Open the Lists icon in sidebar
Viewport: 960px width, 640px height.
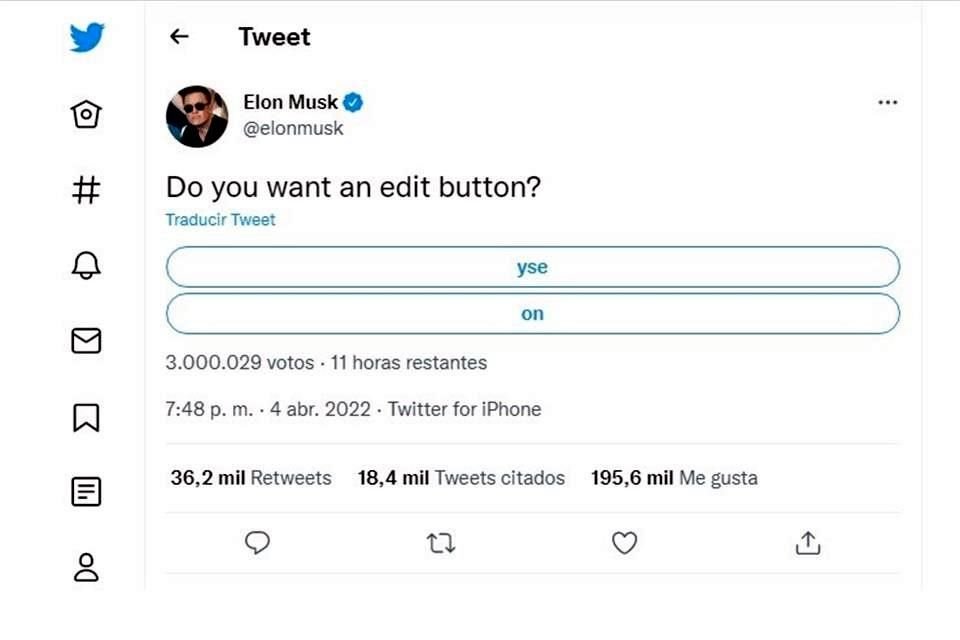pyautogui.click(x=87, y=492)
